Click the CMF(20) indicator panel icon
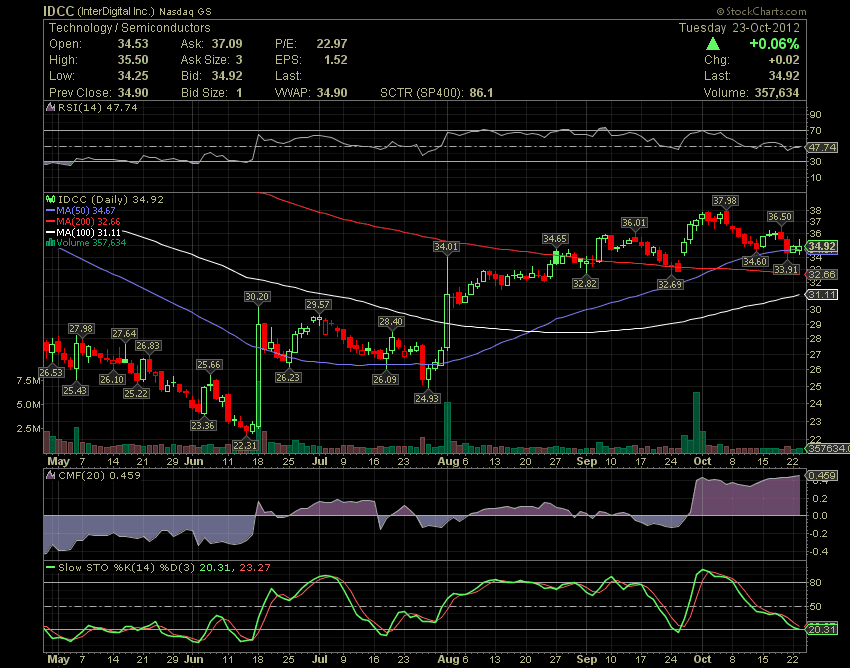850x668 pixels. coord(51,476)
